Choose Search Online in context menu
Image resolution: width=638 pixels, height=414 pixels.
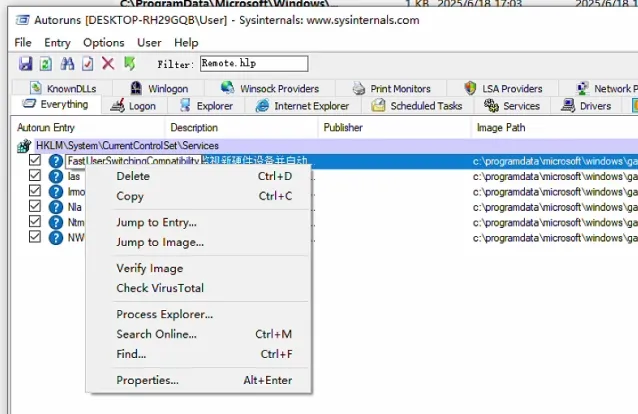(x=199, y=334)
